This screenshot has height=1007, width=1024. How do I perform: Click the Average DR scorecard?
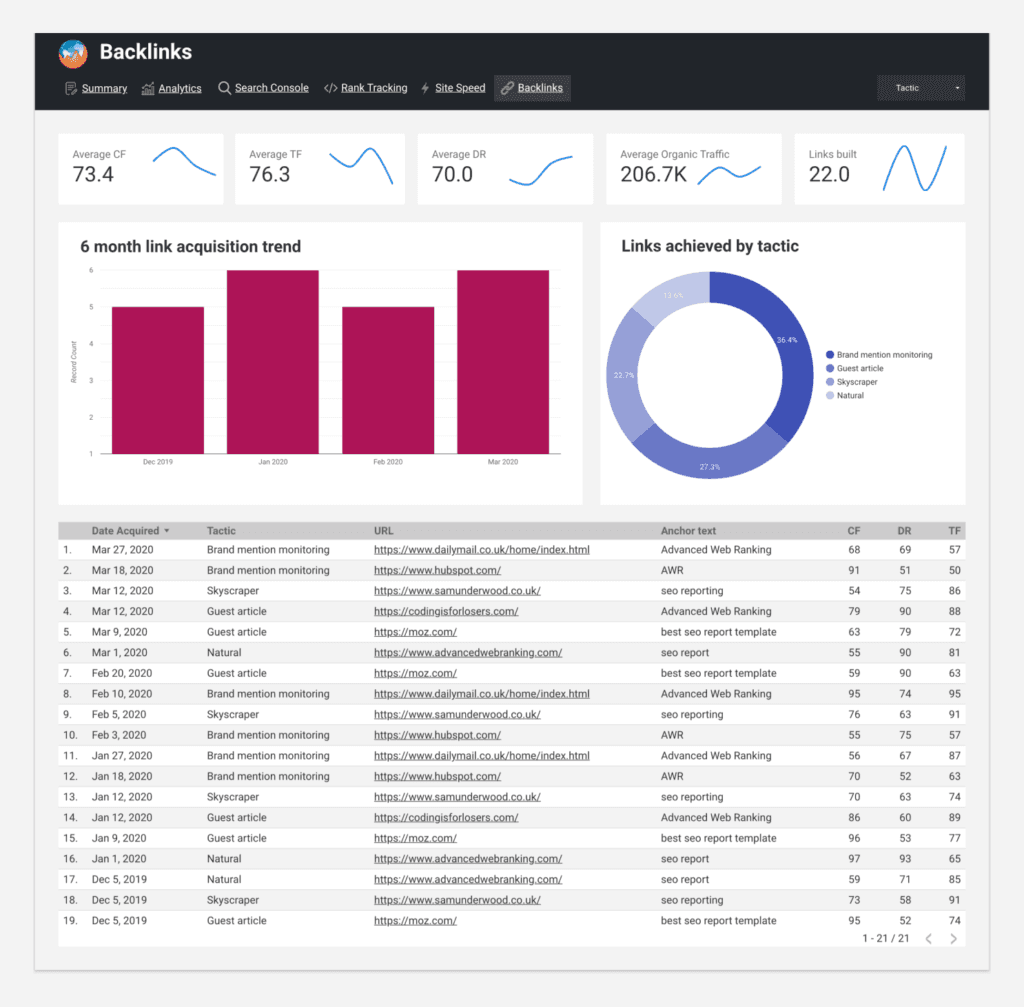(505, 169)
